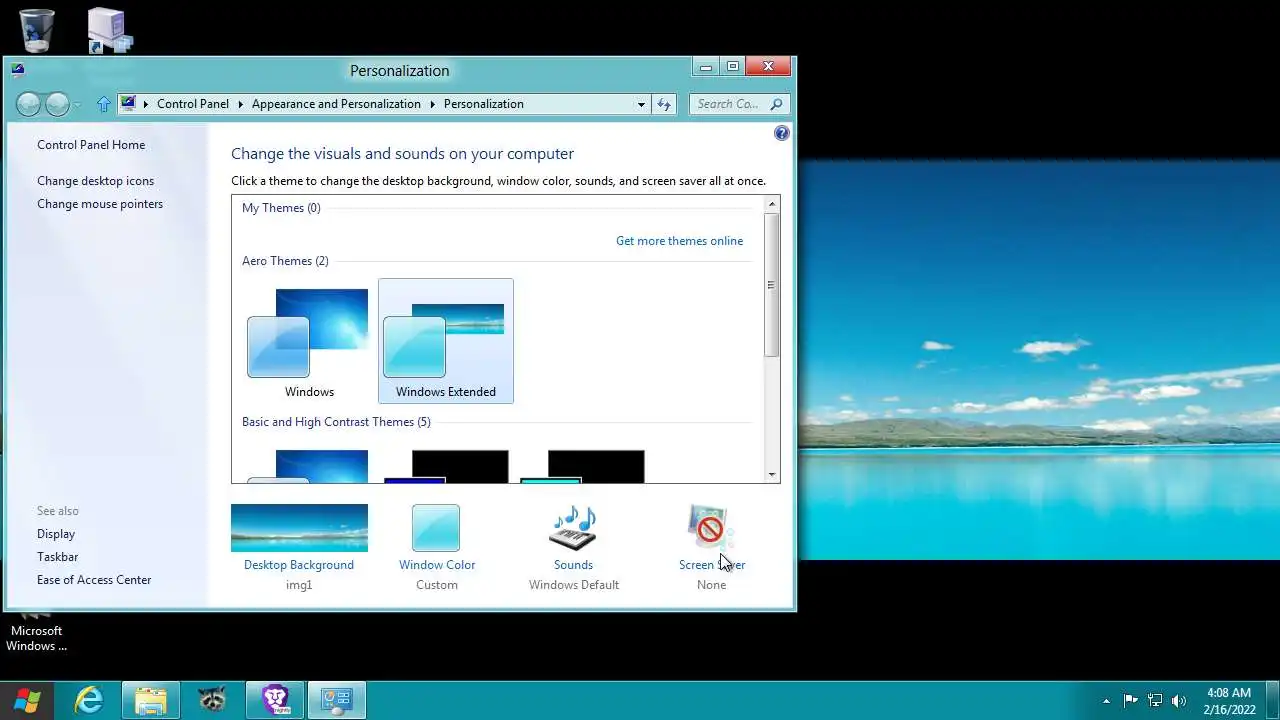Click the theme list scrollbar thumb
Image resolution: width=1280 pixels, height=720 pixels.
point(771,285)
